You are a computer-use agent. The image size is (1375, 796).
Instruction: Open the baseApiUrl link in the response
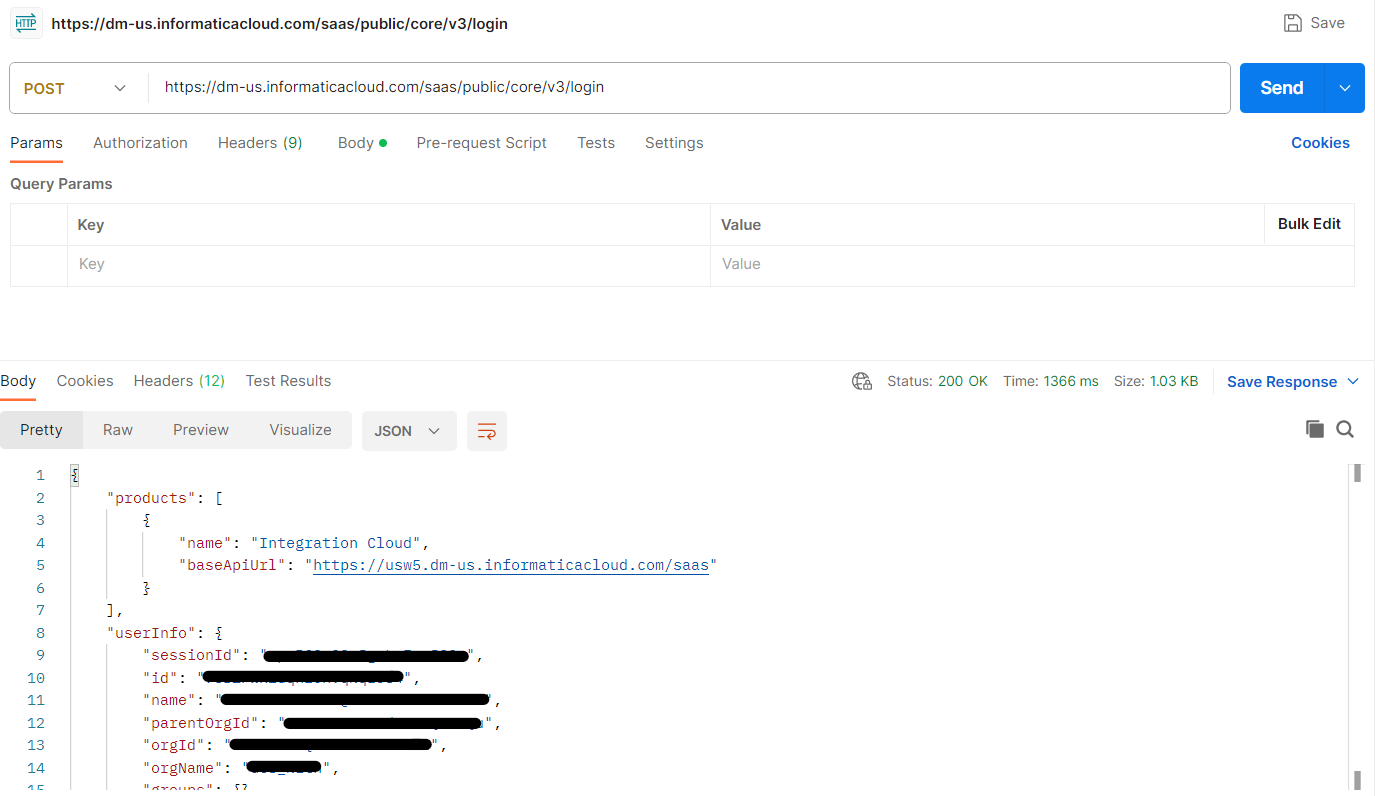[x=511, y=566]
